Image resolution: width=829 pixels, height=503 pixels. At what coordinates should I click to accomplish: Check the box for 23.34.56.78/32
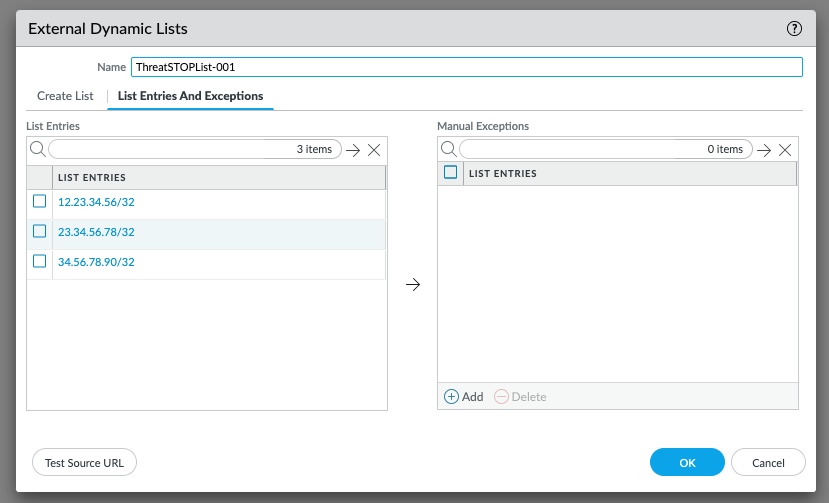(x=40, y=231)
